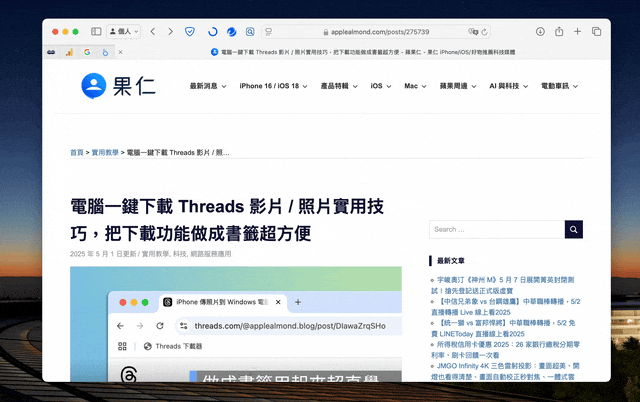Expand the 蘋果周邊 menu

click(x=458, y=86)
